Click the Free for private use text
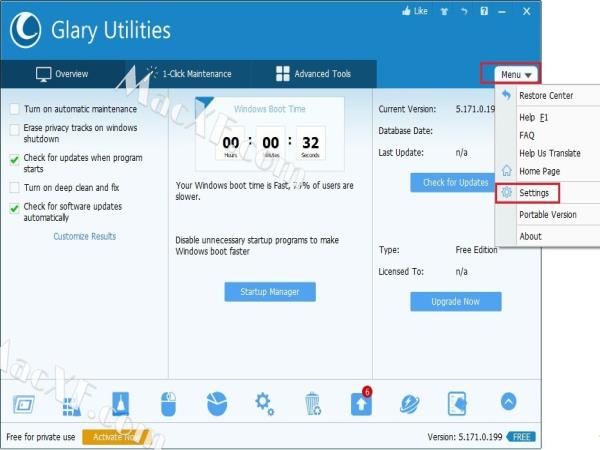The width and height of the screenshot is (600, 450). tap(41, 437)
